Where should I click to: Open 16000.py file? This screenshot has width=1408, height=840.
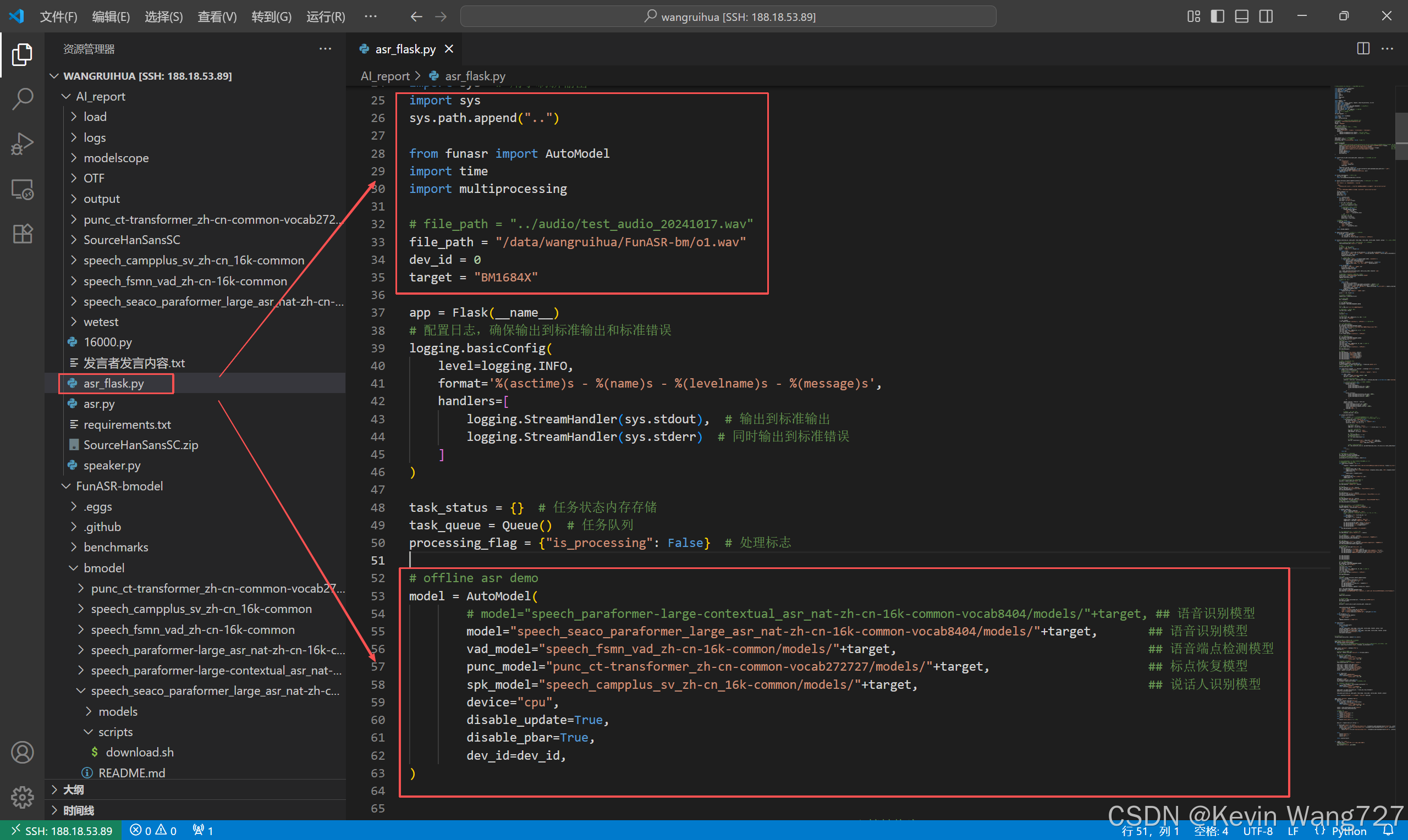[195, 342]
